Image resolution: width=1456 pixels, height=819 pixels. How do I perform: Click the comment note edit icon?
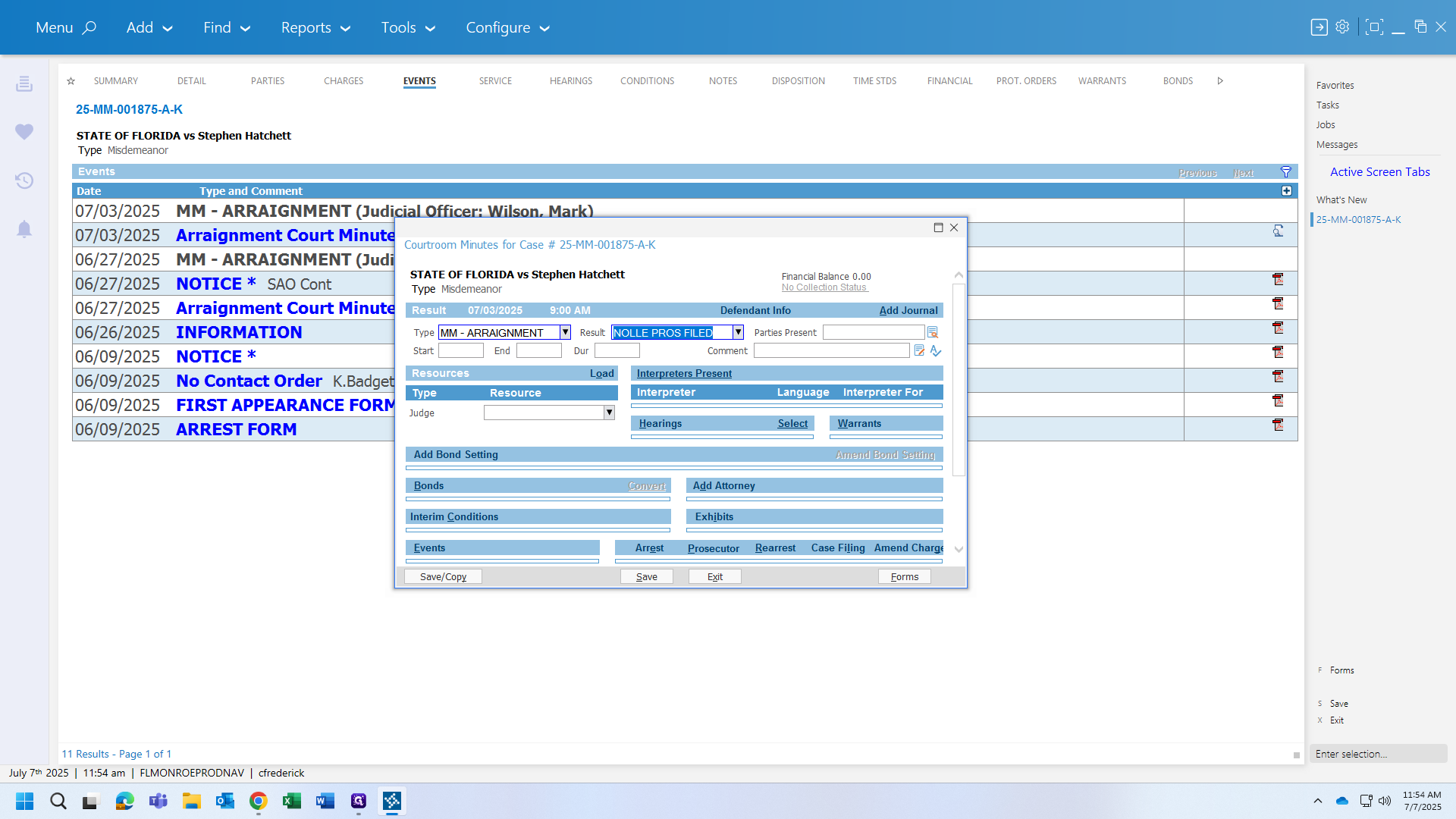click(919, 350)
